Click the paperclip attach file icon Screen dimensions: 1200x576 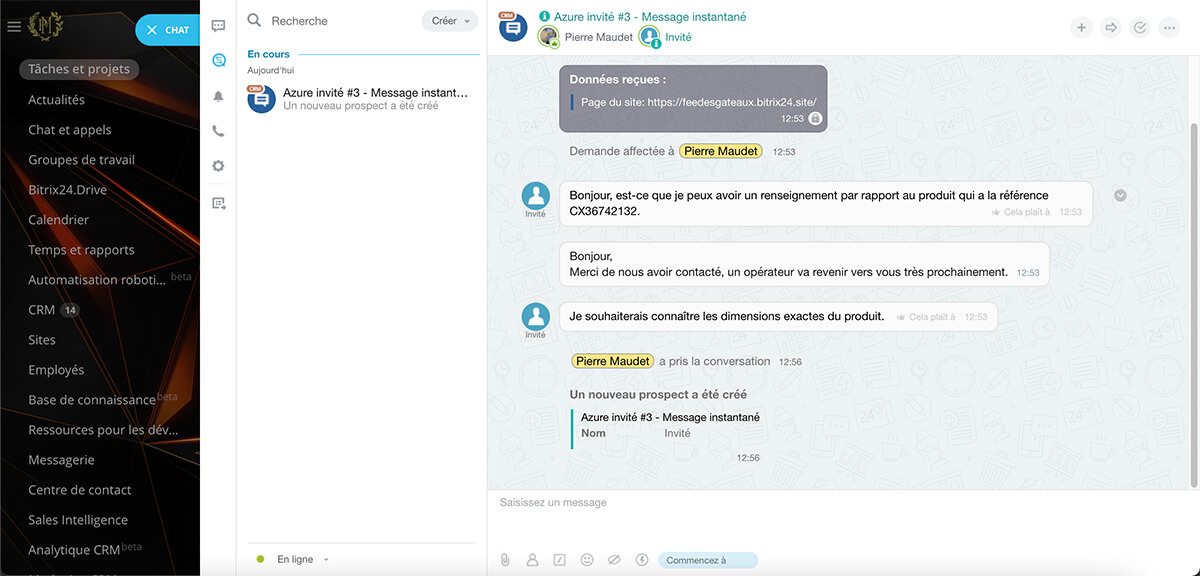click(x=505, y=560)
